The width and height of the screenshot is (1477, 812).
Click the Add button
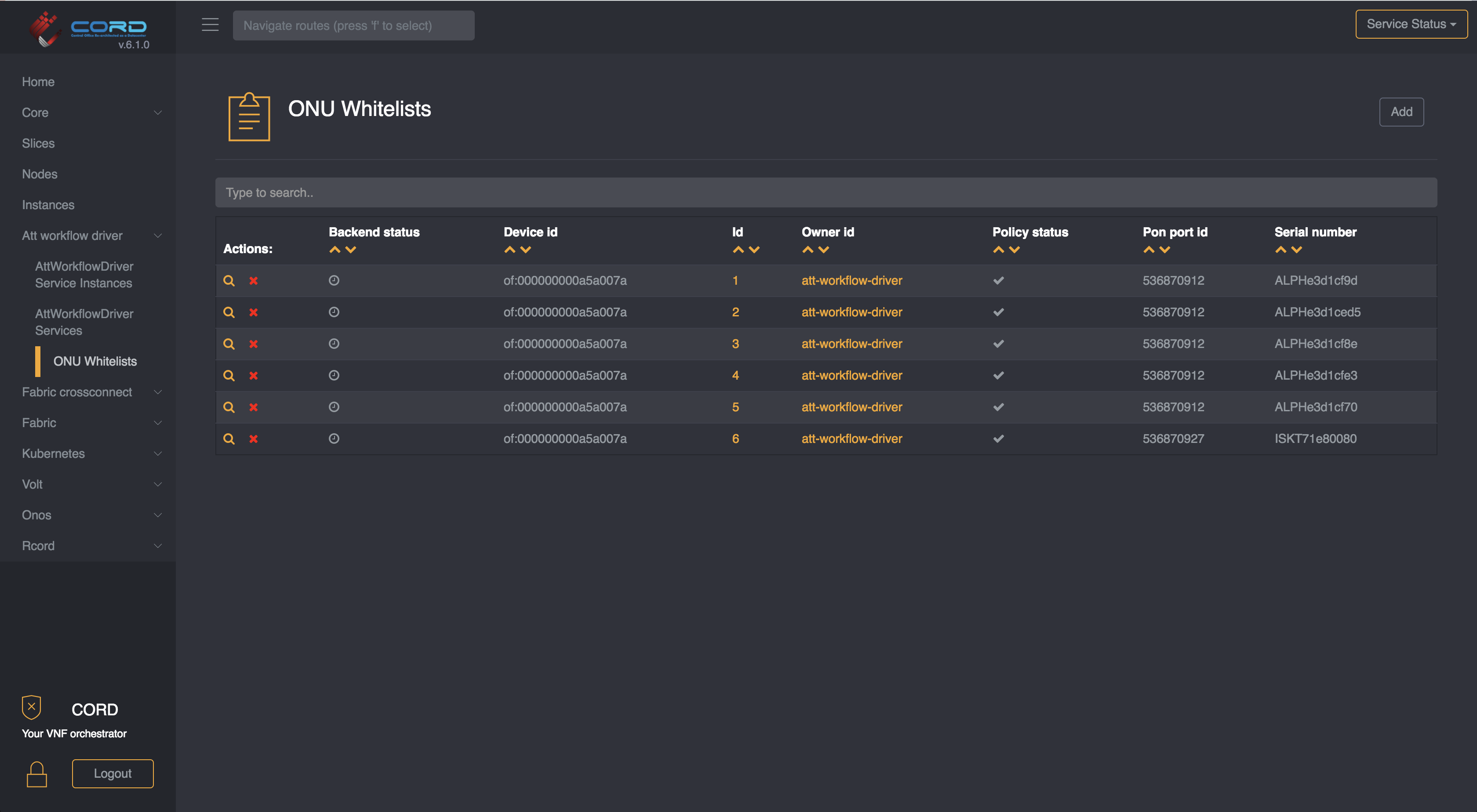(x=1401, y=112)
